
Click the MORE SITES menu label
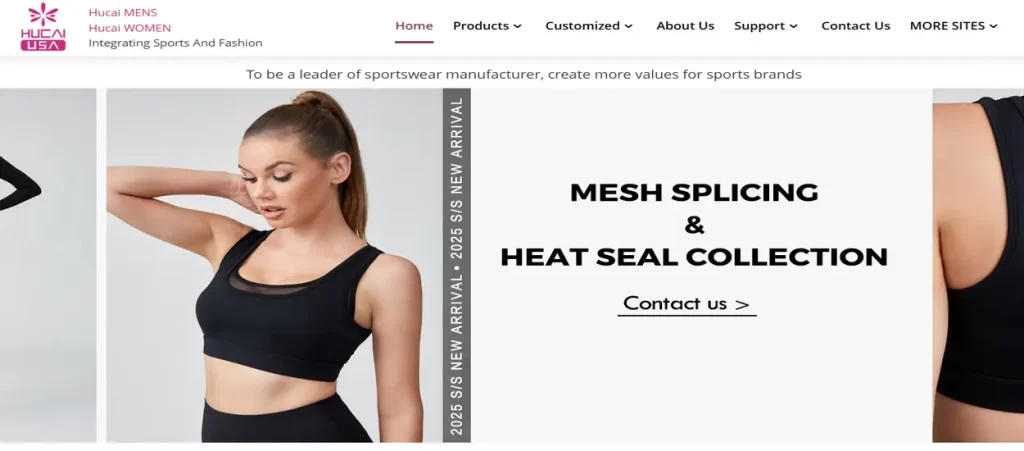(x=947, y=26)
